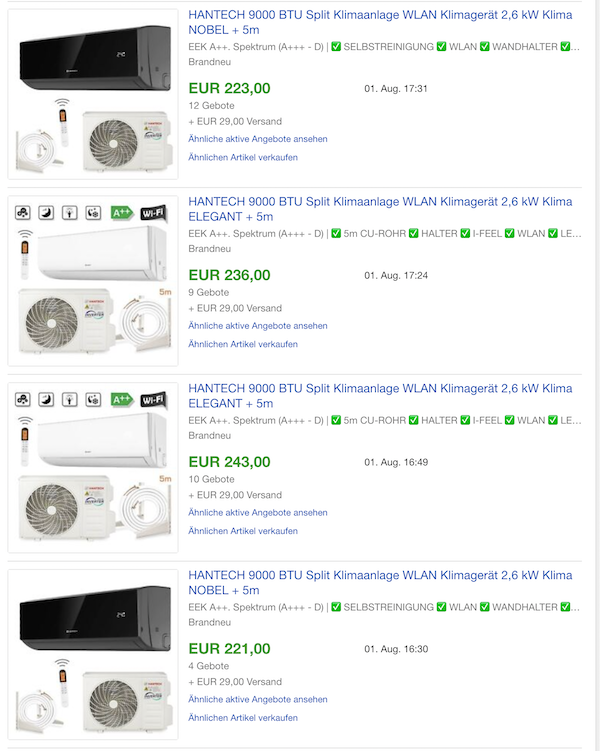Click 'Ähnlichen Artikel verkaufen' under EUR 221,00

pyautogui.click(x=243, y=717)
